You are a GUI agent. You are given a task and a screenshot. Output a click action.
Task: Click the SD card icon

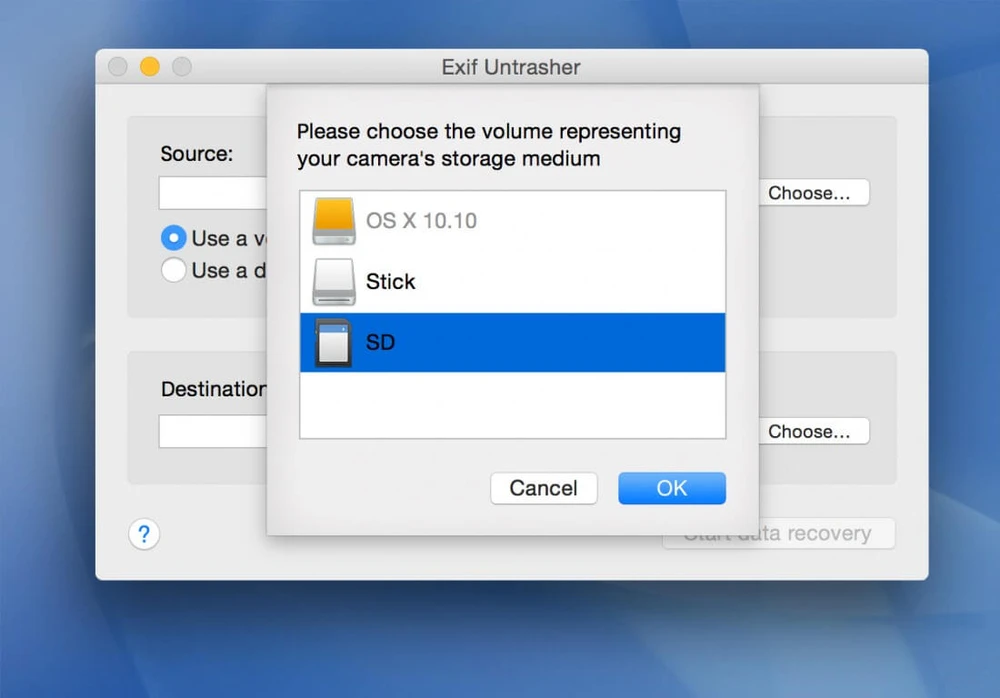[333, 343]
